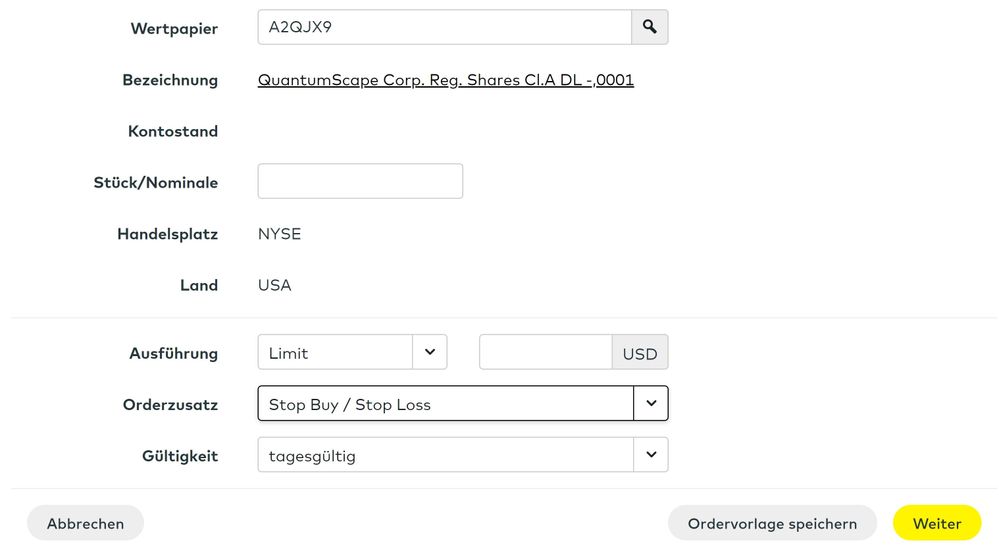The image size is (999, 549).
Task: Click the Stück/Nominale field label
Action: point(155,182)
